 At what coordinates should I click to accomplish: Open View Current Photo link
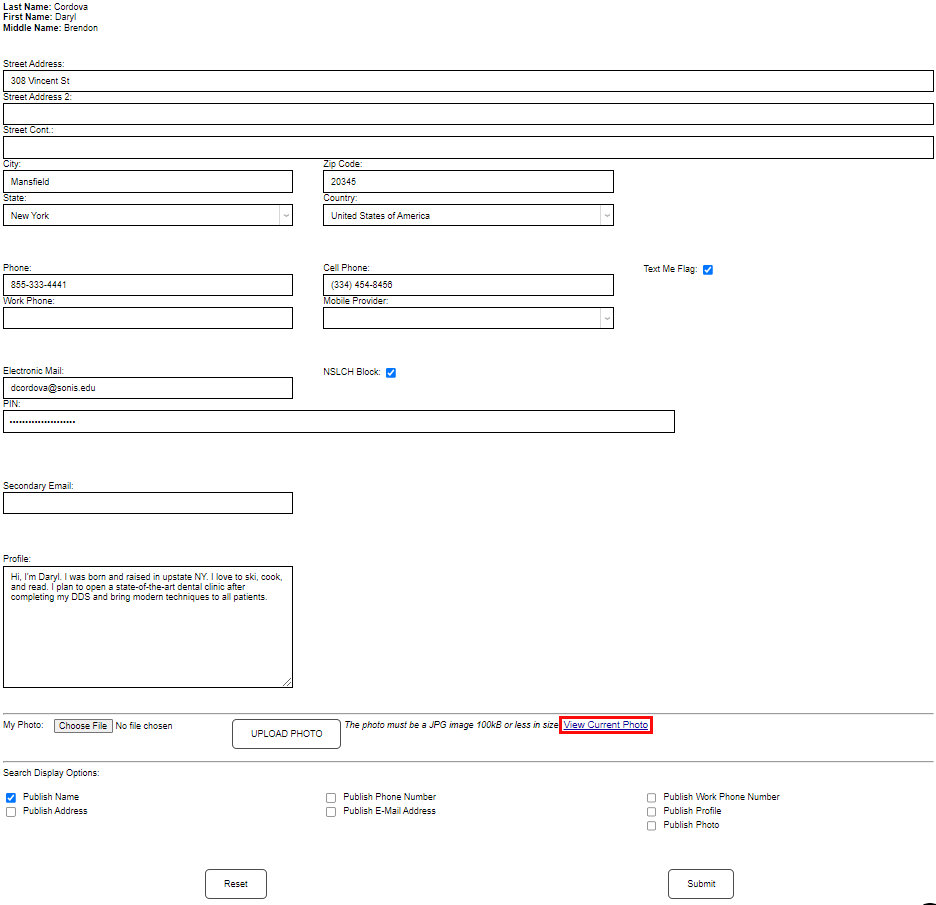(605, 725)
